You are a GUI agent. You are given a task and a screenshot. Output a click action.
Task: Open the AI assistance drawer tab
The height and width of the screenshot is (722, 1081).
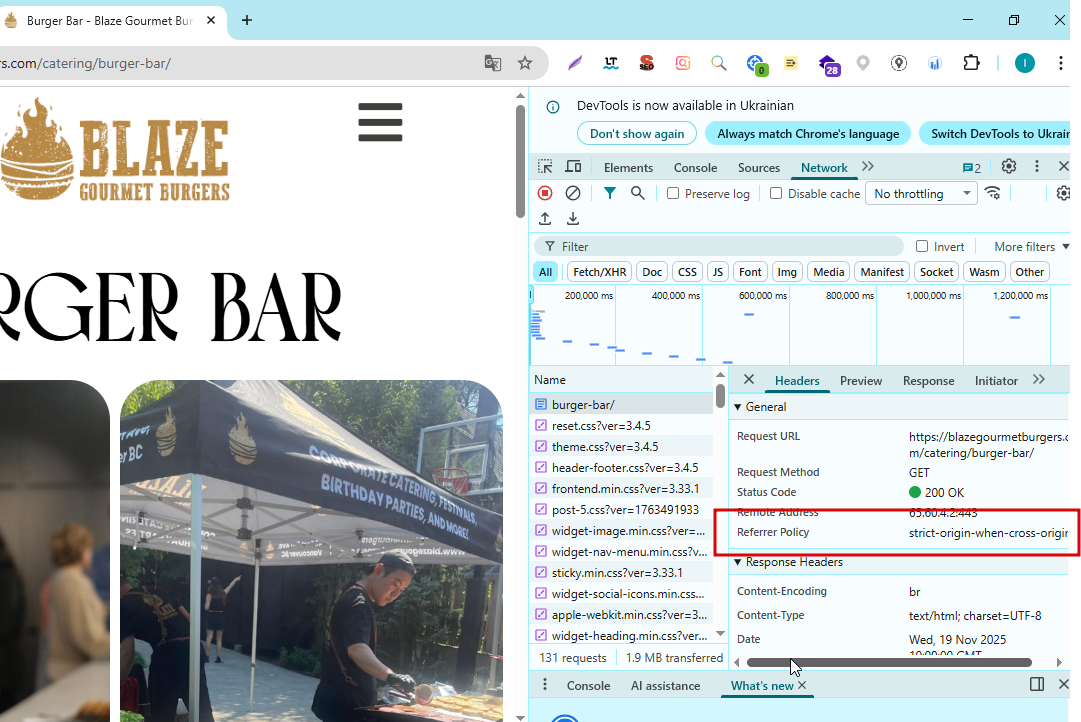click(665, 685)
